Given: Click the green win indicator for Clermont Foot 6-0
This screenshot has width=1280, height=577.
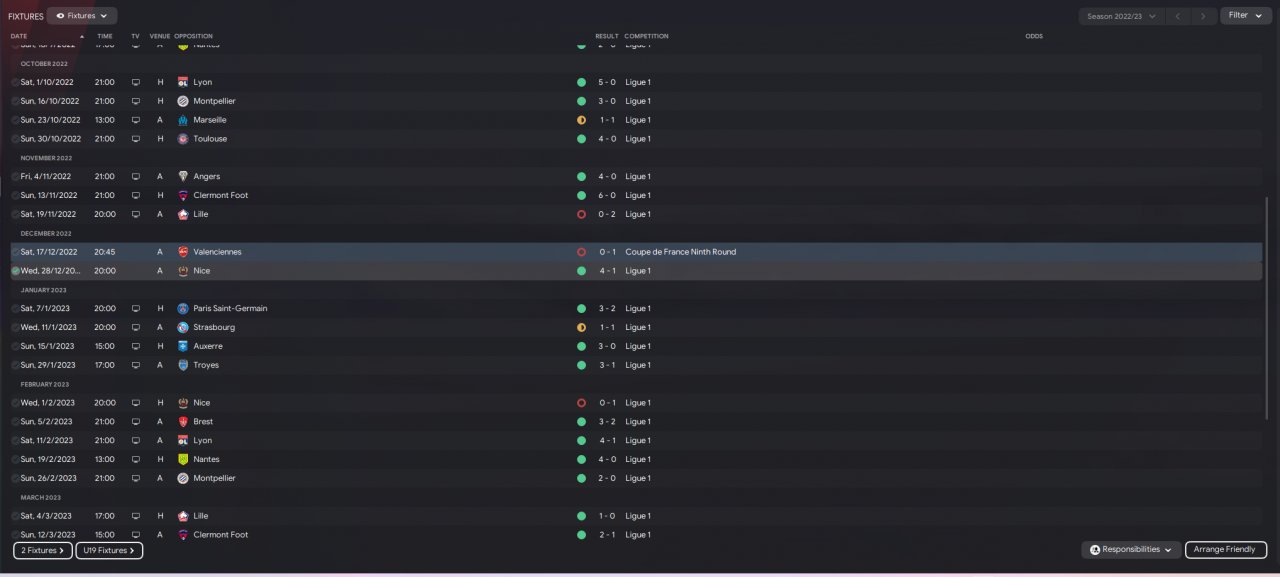Looking at the screenshot, I should tap(581, 195).
